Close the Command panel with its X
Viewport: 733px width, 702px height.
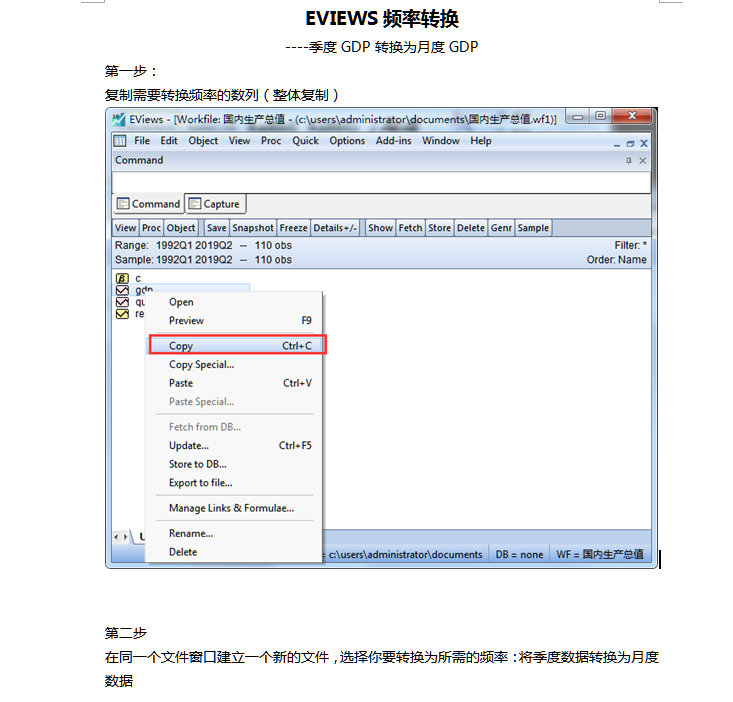tap(643, 160)
